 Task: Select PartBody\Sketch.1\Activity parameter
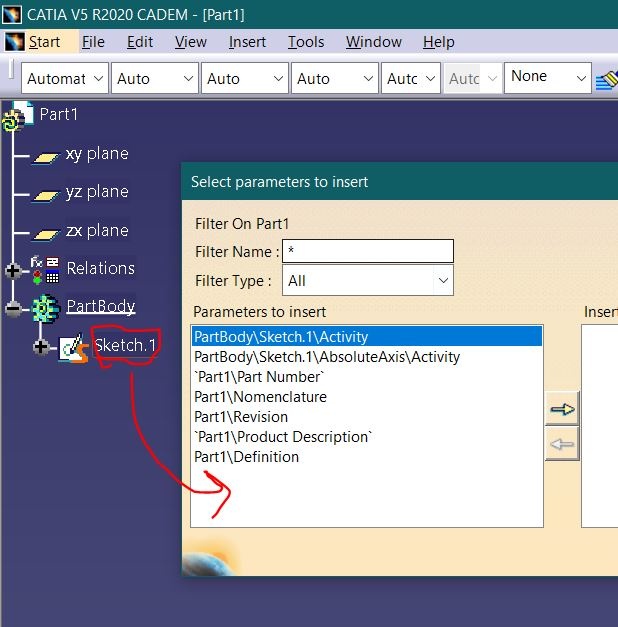click(x=367, y=336)
